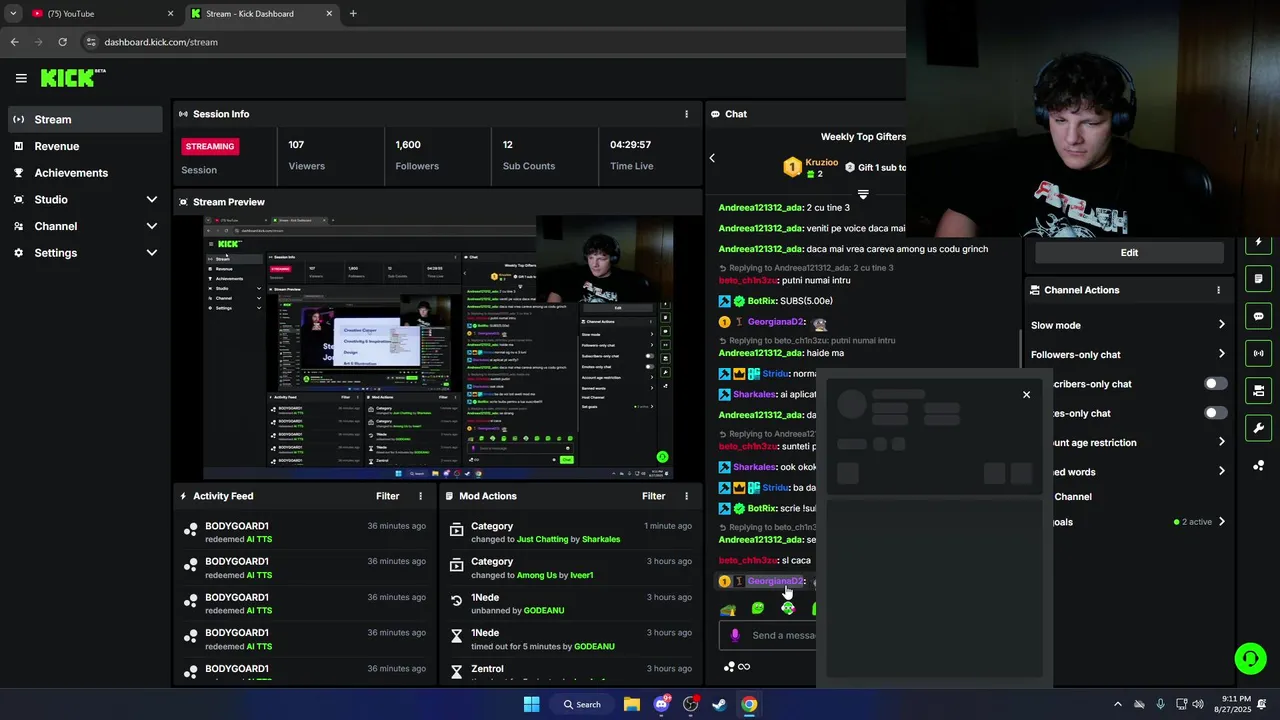Toggle Emotes-only chat switch
1280x720 pixels.
click(x=1215, y=413)
